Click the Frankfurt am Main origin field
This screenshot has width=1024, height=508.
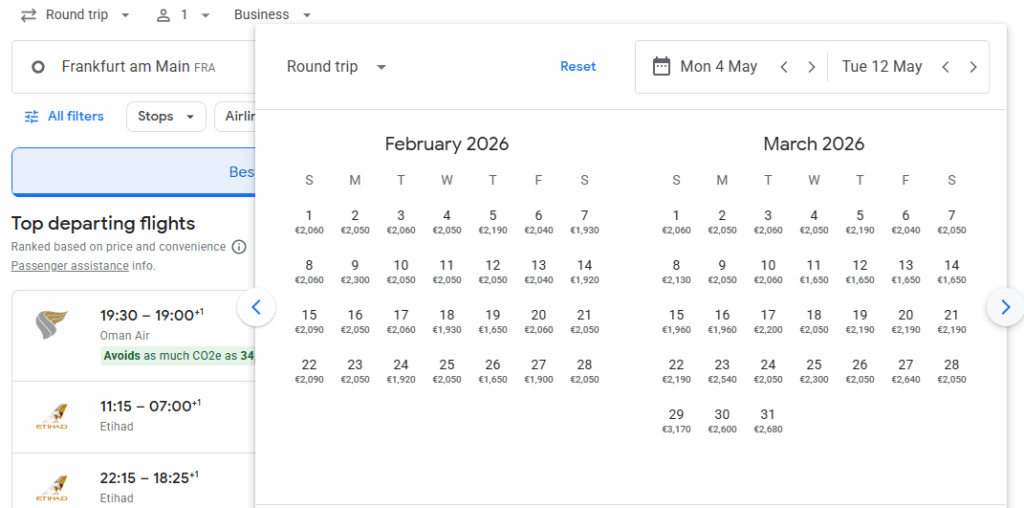pyautogui.click(x=133, y=67)
